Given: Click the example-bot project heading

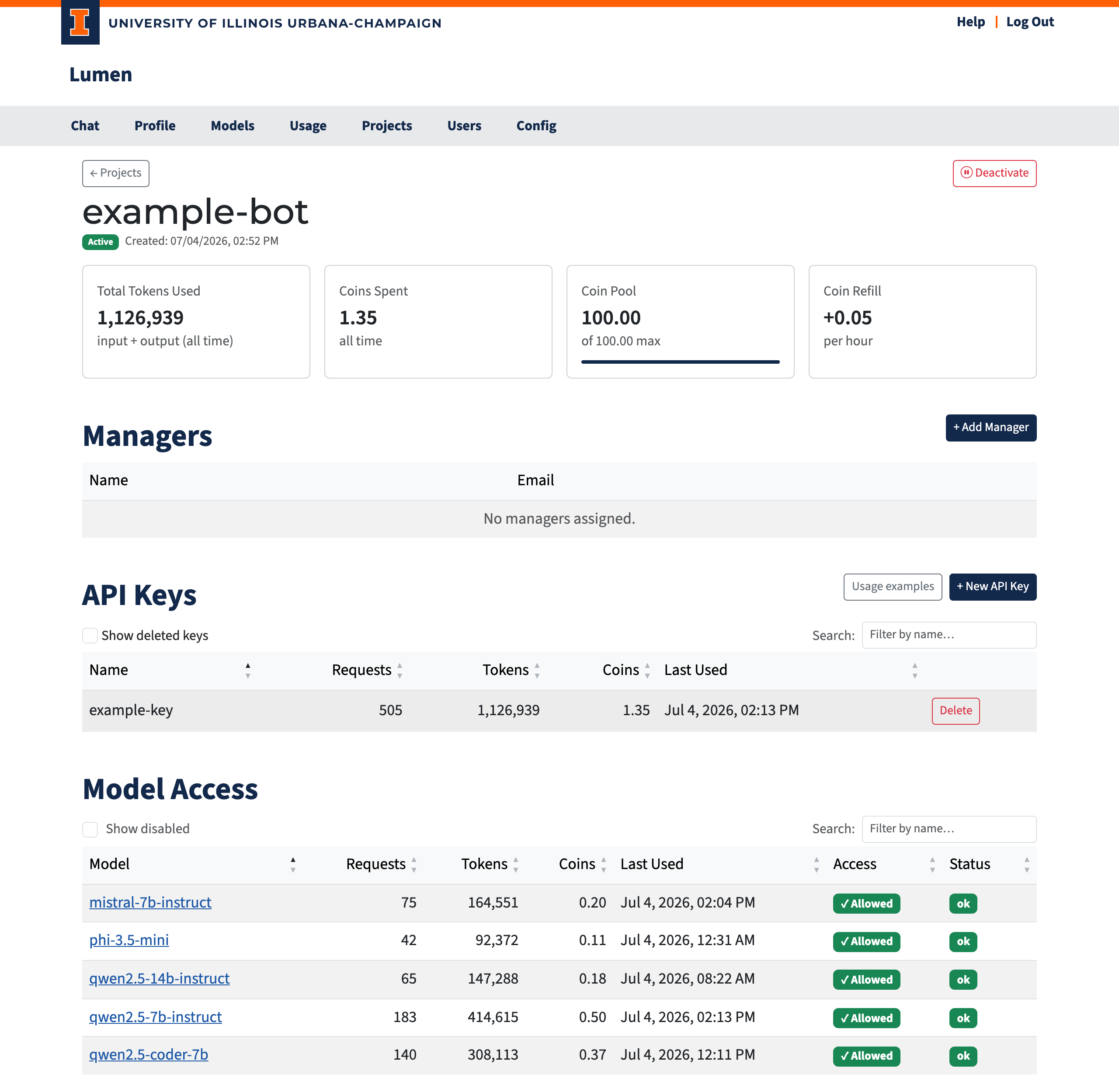Looking at the screenshot, I should pyautogui.click(x=195, y=212).
